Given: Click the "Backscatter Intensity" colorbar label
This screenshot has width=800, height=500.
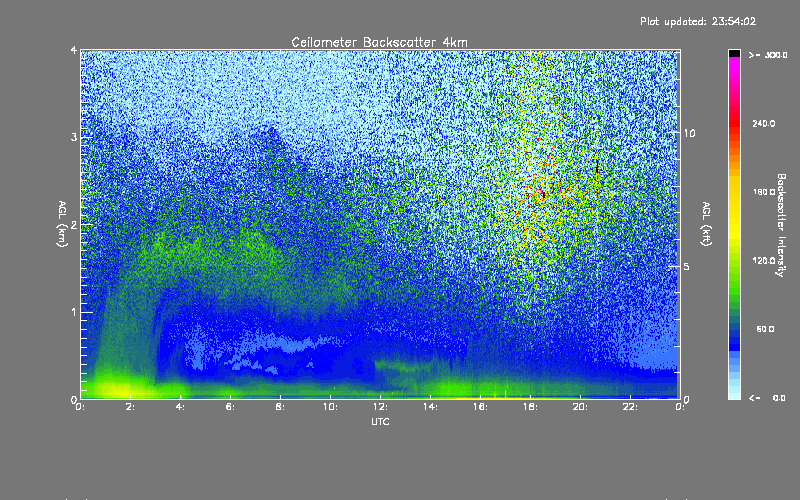Looking at the screenshot, I should click(x=781, y=225).
